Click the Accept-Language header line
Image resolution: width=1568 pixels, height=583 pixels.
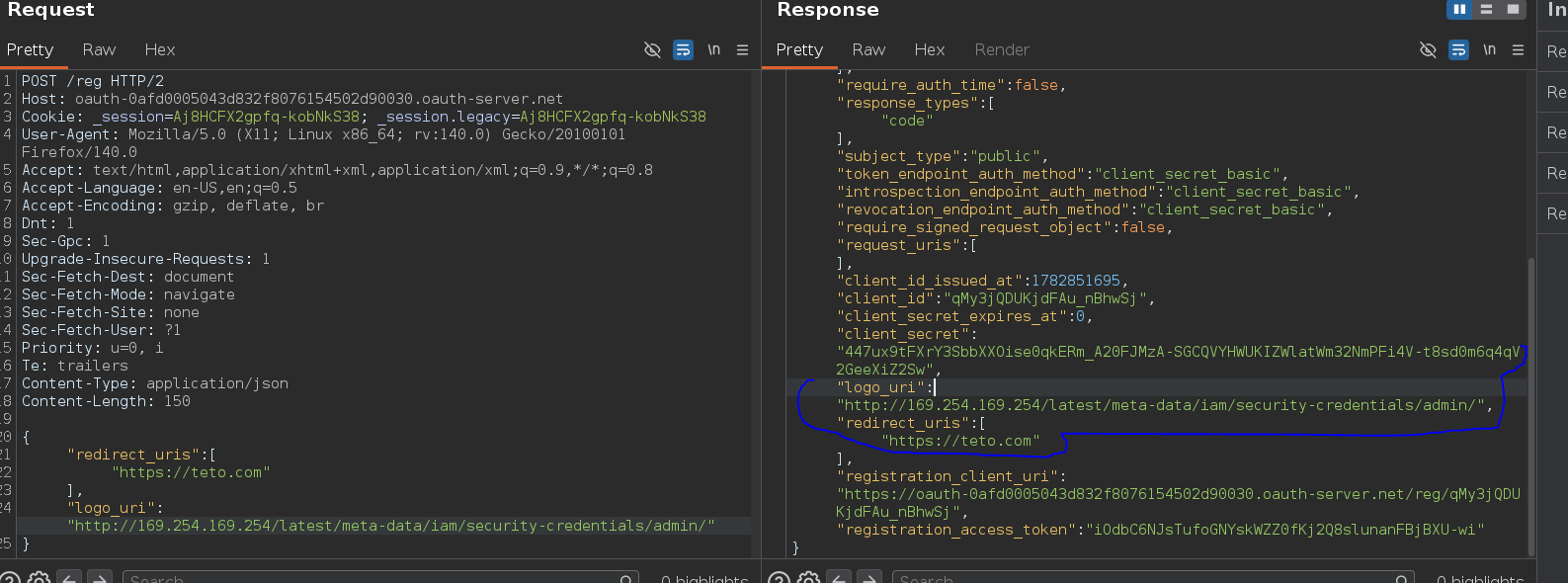coord(159,188)
